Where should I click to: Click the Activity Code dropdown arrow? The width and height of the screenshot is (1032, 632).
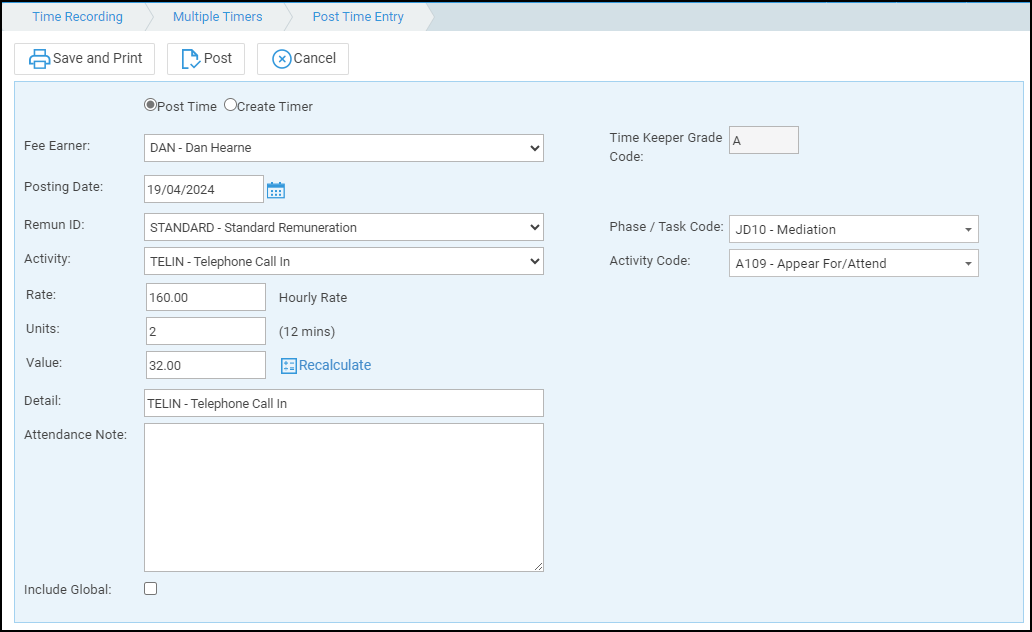tap(968, 263)
